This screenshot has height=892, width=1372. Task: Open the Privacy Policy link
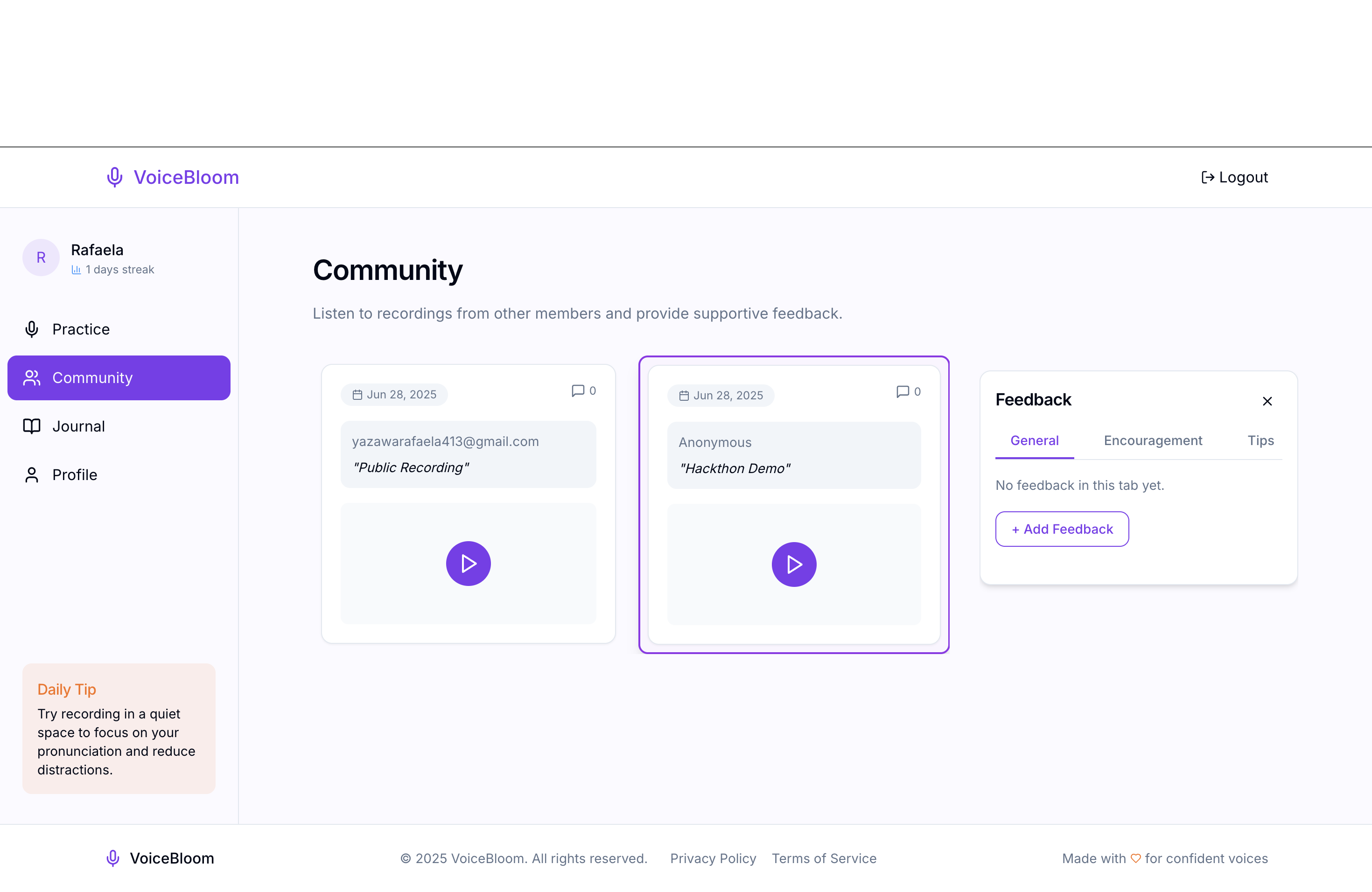pos(713,858)
